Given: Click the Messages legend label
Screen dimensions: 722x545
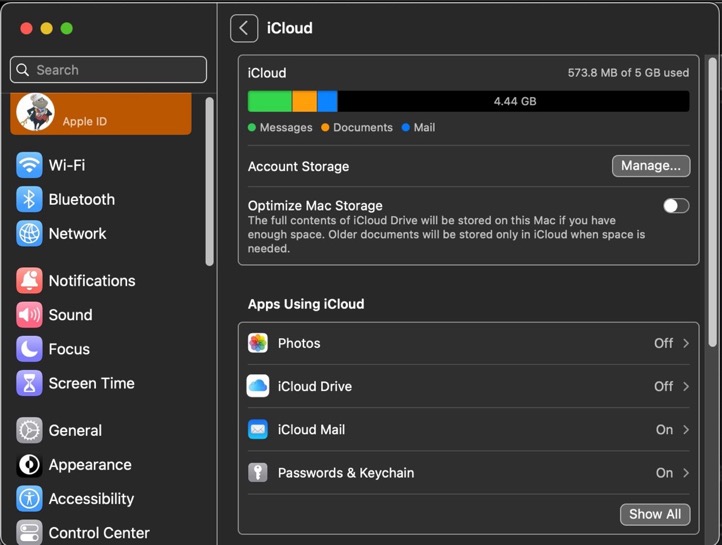Looking at the screenshot, I should [286, 128].
